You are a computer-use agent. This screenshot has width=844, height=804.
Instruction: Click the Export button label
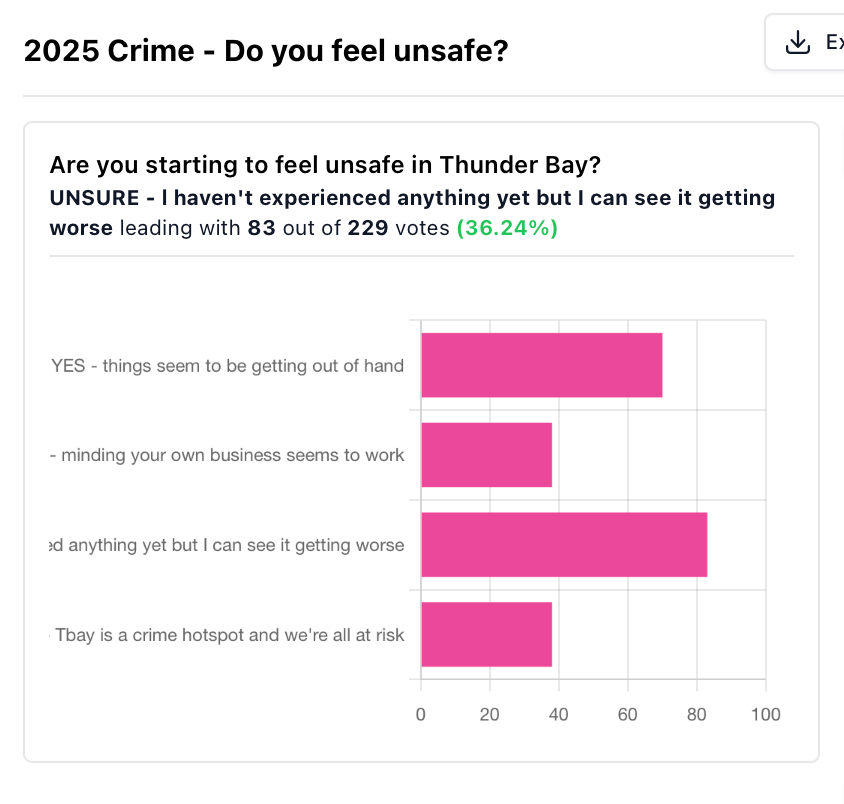[x=835, y=42]
